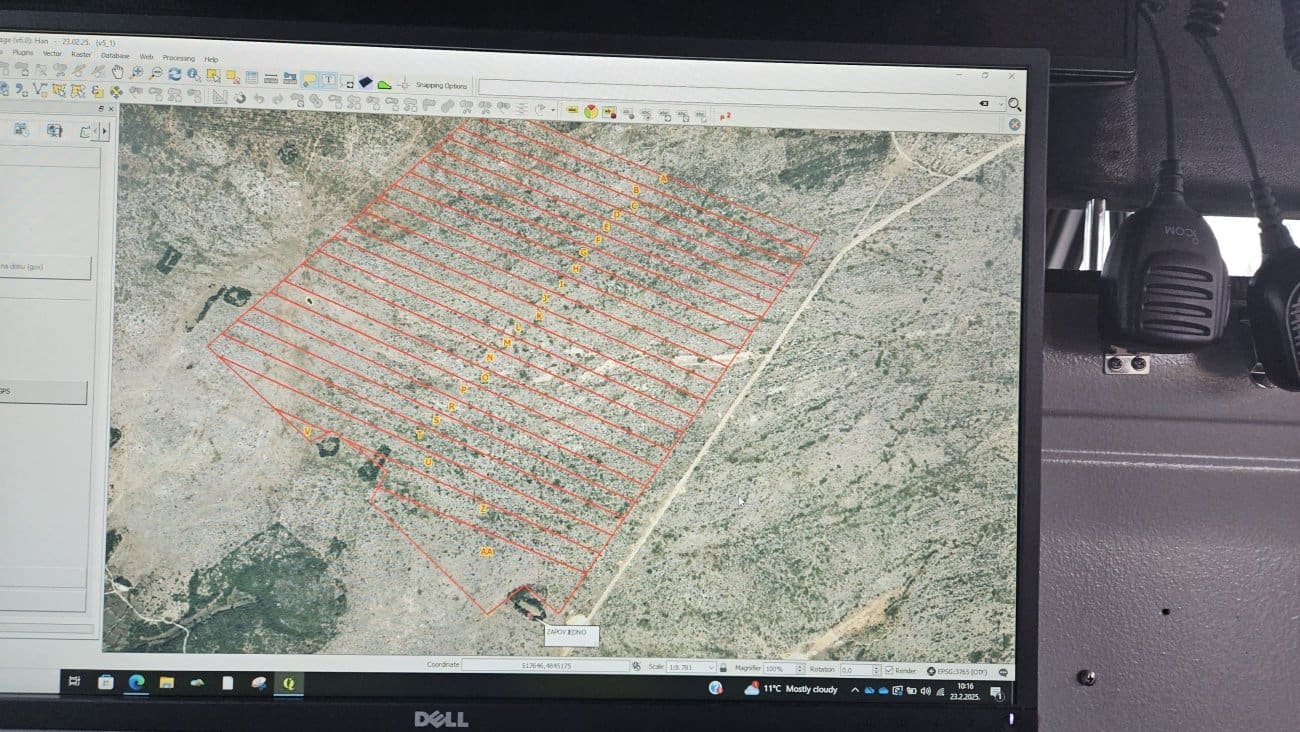Image resolution: width=1300 pixels, height=732 pixels.
Task: Refresh the map canvas
Action: point(174,73)
